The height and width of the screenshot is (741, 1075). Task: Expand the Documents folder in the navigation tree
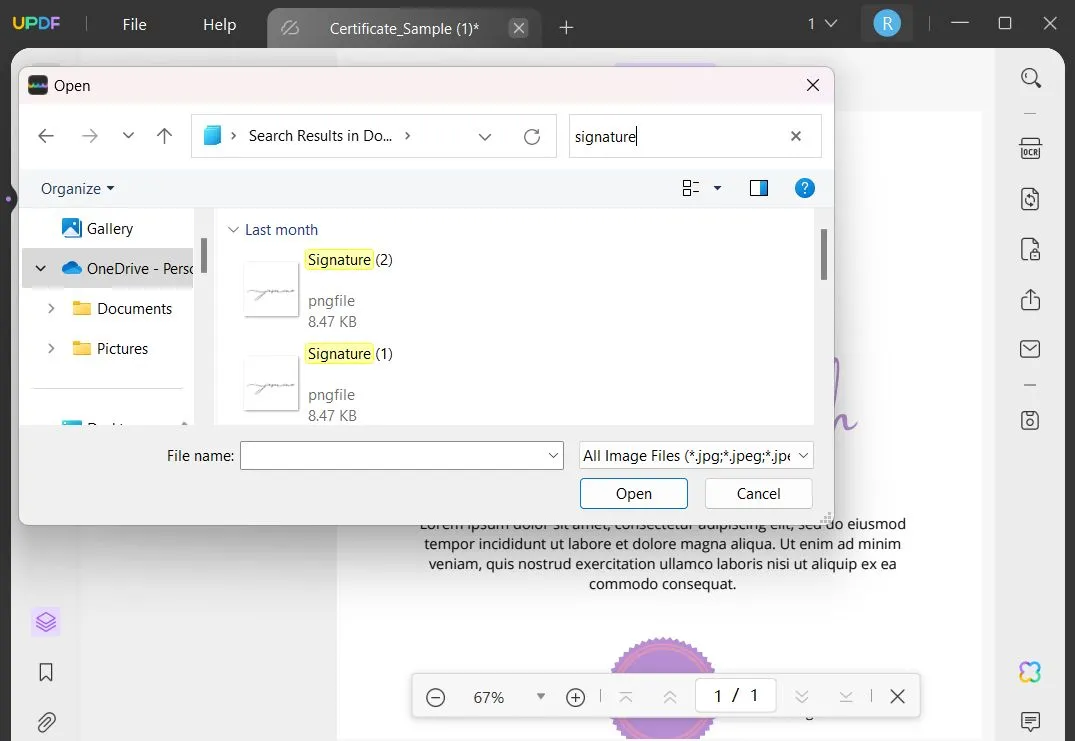point(52,308)
